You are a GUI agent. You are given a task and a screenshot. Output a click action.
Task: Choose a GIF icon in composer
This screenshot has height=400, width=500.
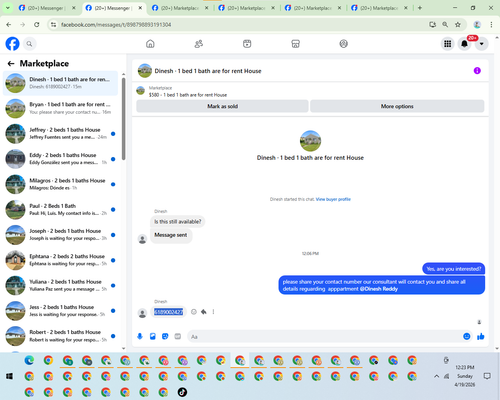point(178,336)
